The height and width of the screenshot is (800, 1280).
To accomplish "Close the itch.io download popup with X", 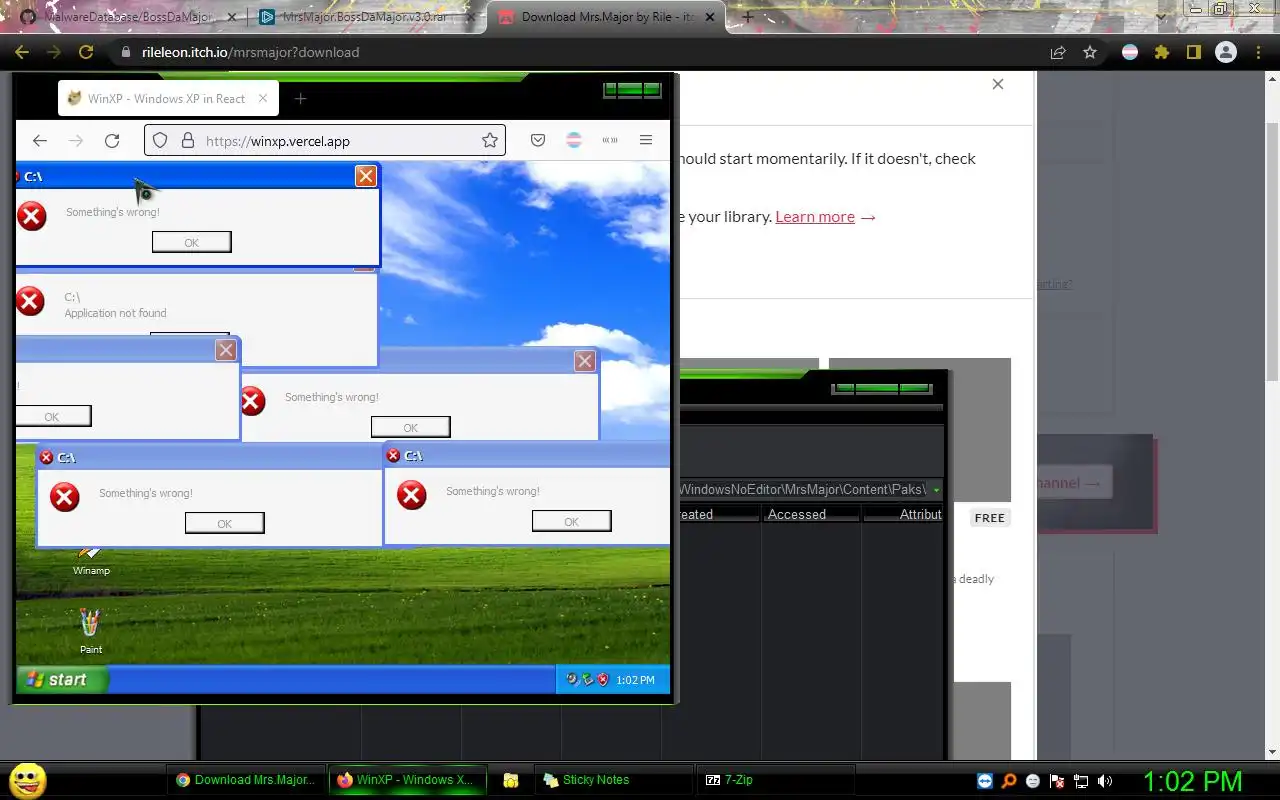I will (998, 84).
